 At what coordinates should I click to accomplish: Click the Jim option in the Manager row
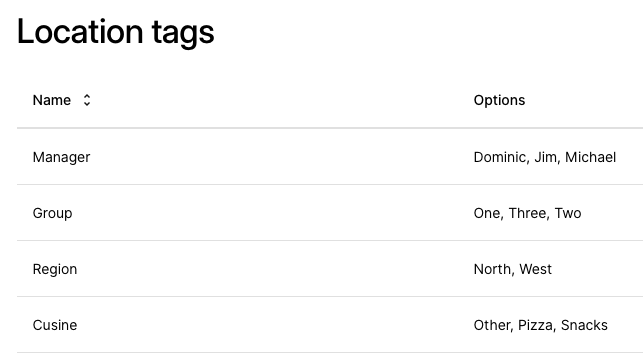click(x=547, y=157)
